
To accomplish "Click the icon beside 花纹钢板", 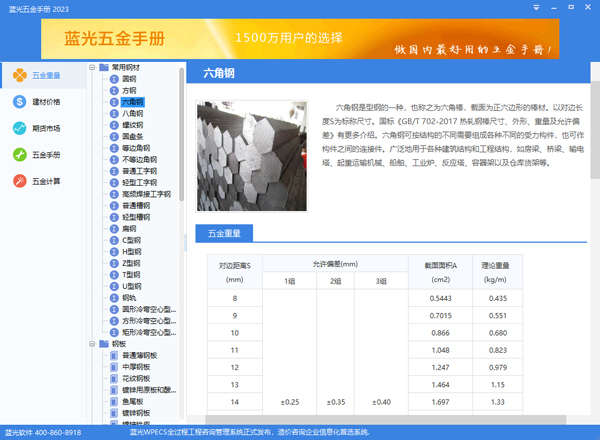I will pyautogui.click(x=113, y=378).
